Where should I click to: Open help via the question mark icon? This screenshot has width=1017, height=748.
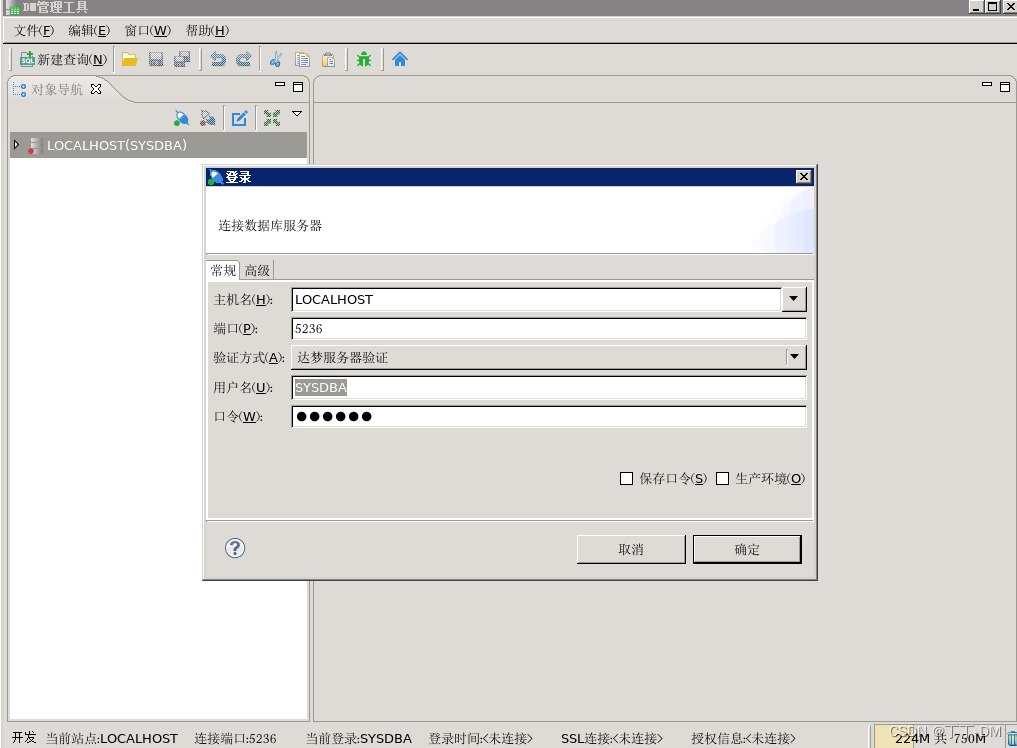coord(235,548)
